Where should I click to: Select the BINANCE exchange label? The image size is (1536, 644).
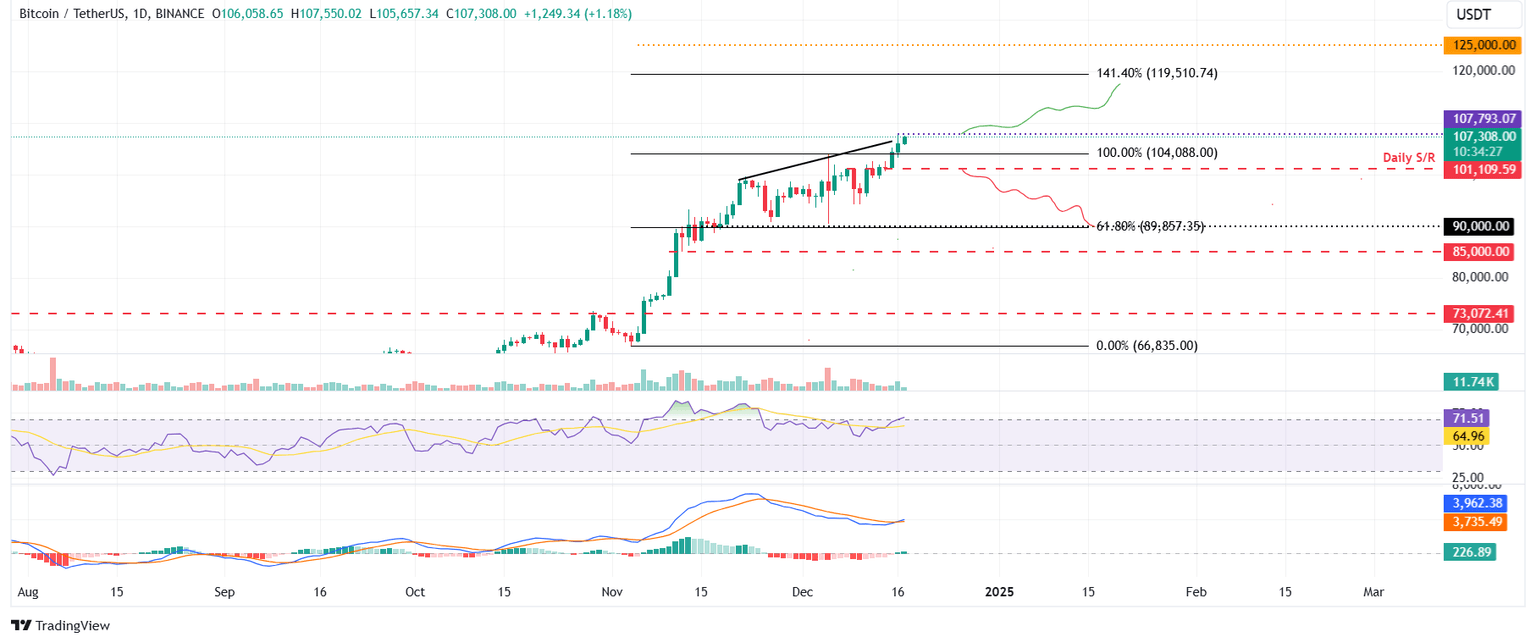click(x=181, y=15)
